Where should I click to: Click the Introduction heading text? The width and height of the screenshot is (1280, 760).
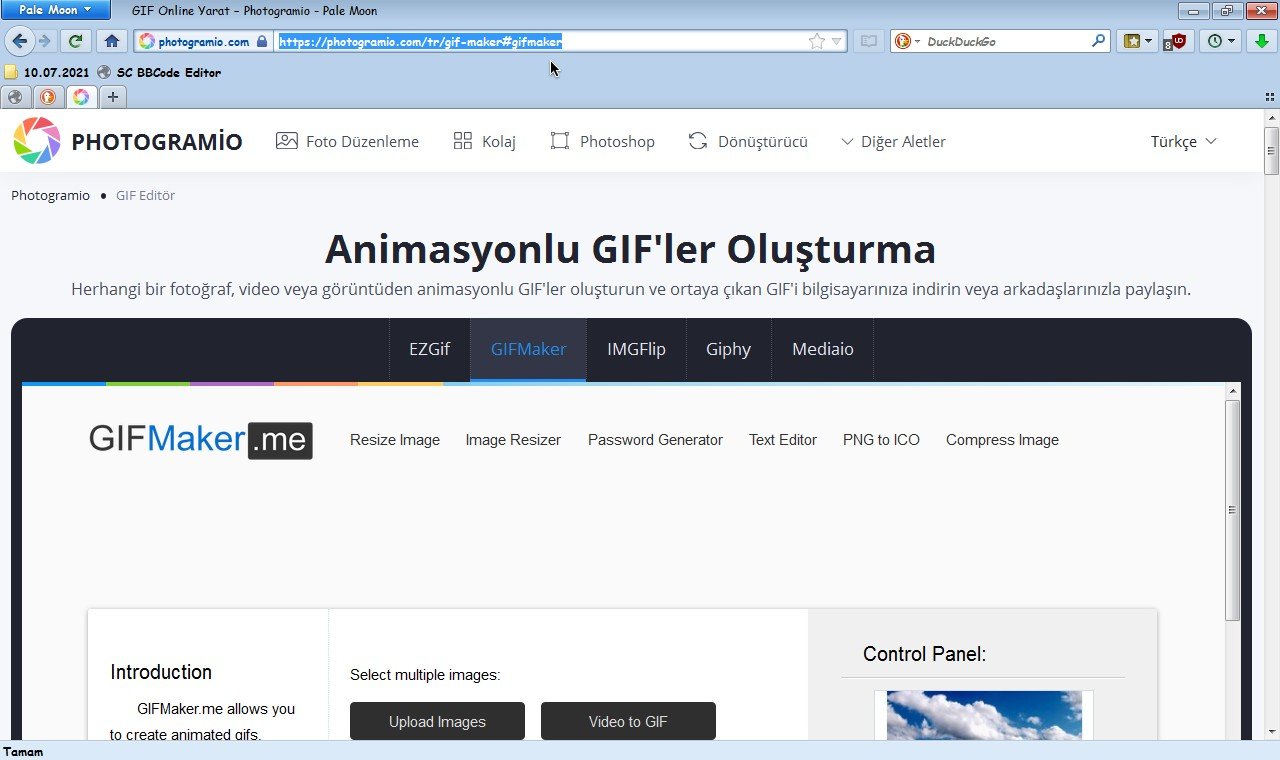pyautogui.click(x=161, y=672)
